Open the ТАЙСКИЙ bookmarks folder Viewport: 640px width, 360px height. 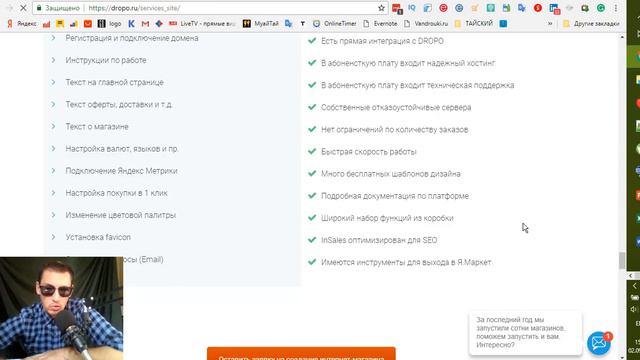point(473,24)
